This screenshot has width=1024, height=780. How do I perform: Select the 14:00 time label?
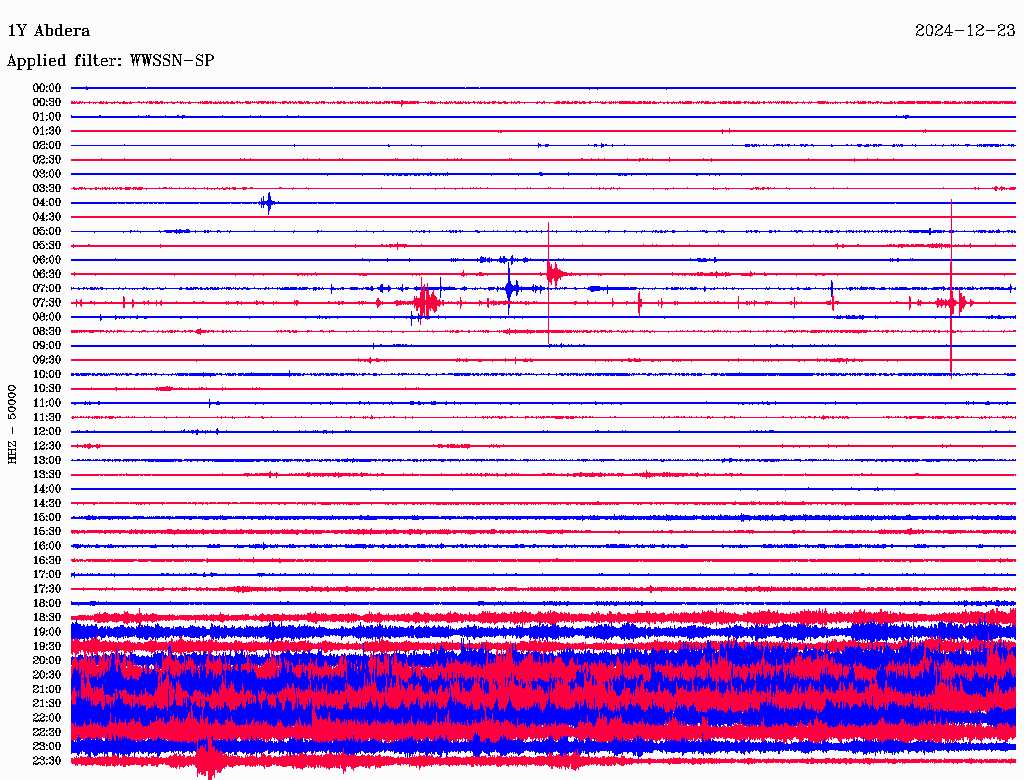click(47, 489)
